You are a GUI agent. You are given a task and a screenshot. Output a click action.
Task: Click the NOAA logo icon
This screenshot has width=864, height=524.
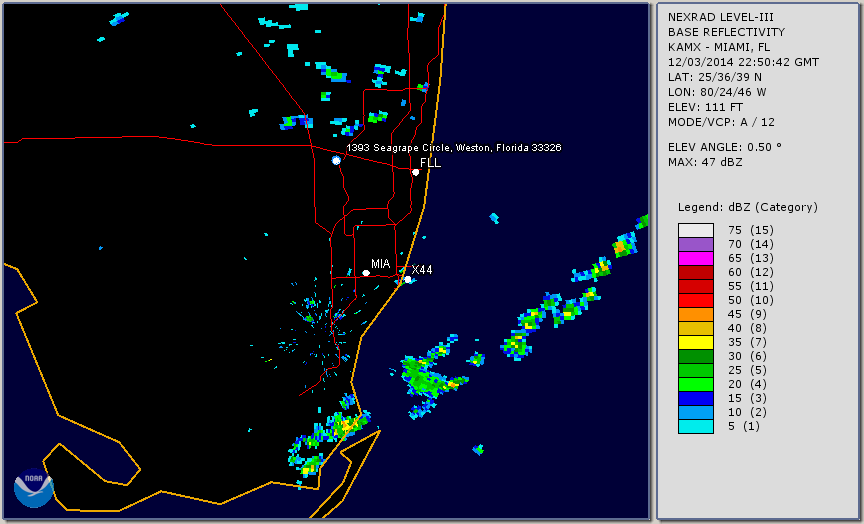pos(34,488)
